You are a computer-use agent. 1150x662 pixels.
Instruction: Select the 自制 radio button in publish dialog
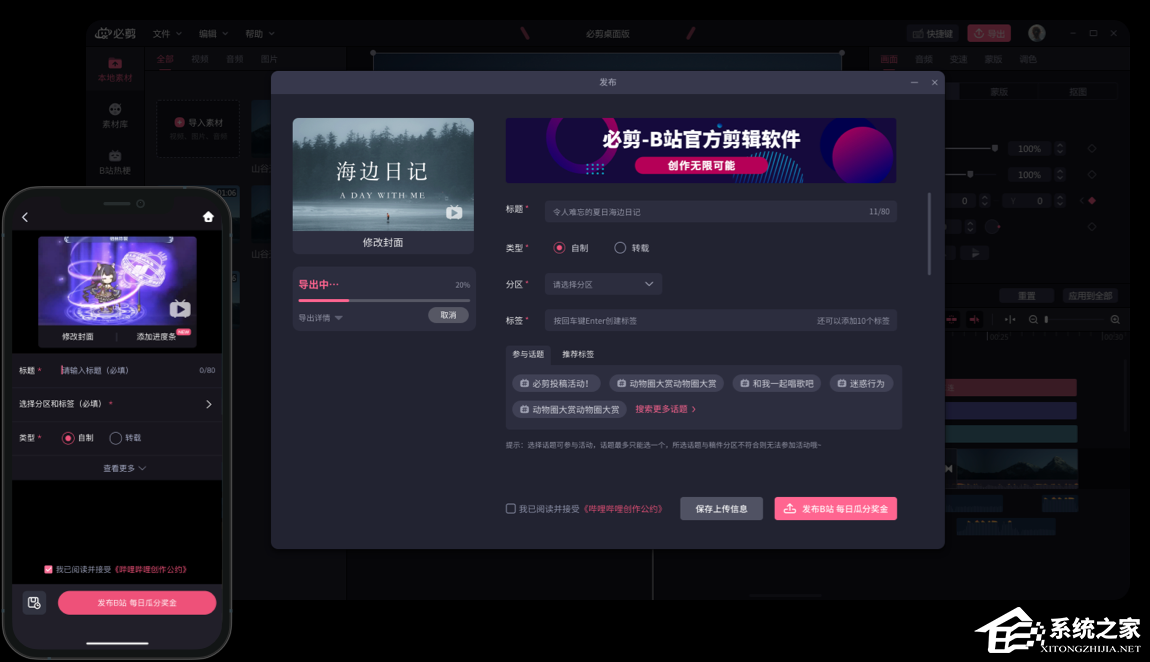[x=560, y=248]
